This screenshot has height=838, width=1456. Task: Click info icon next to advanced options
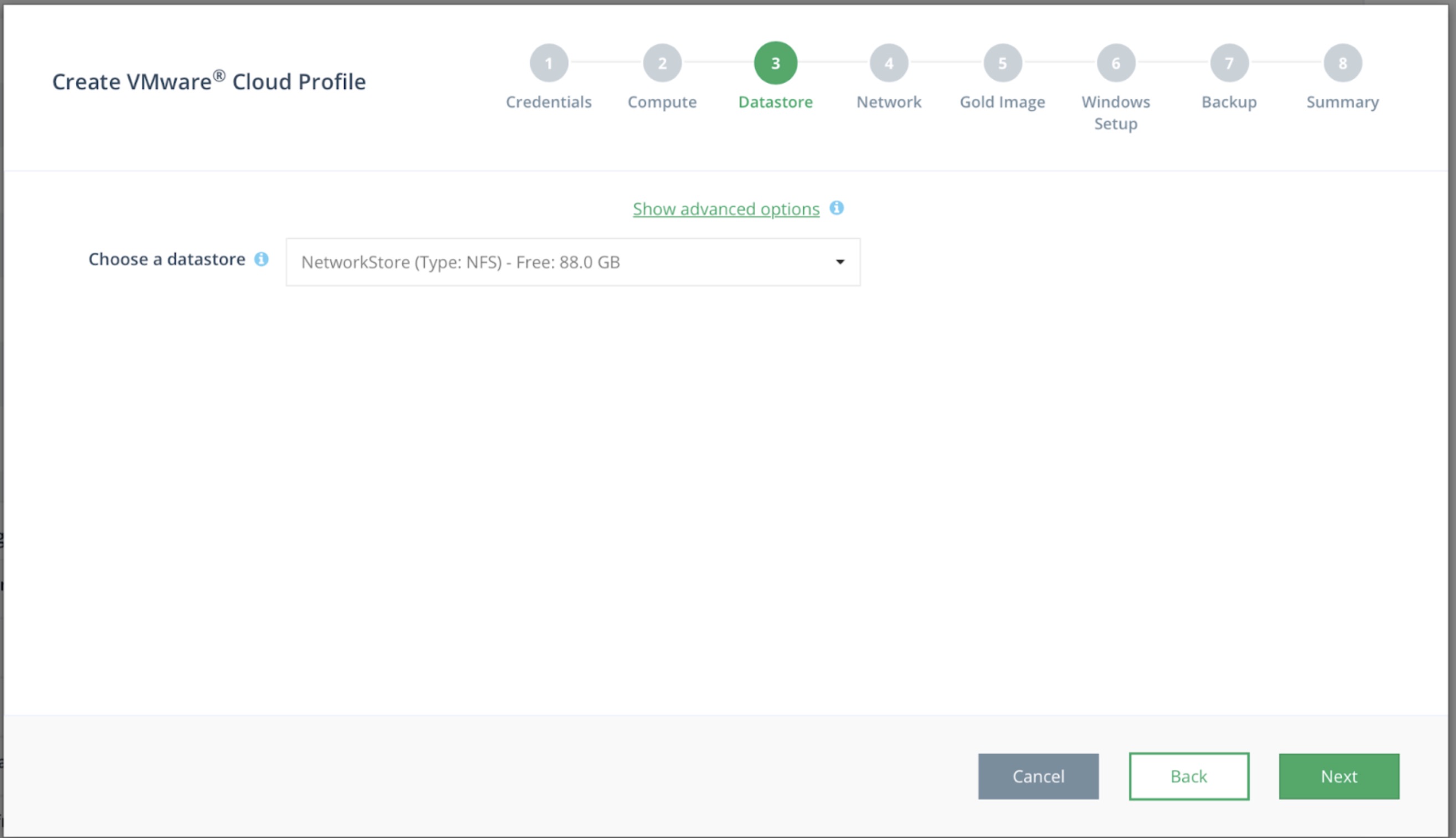tap(837, 208)
